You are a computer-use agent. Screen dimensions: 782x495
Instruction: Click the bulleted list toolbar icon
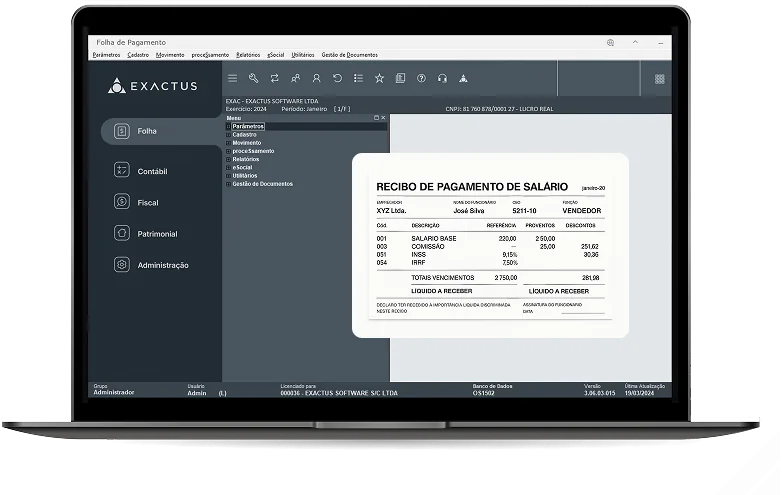click(358, 78)
